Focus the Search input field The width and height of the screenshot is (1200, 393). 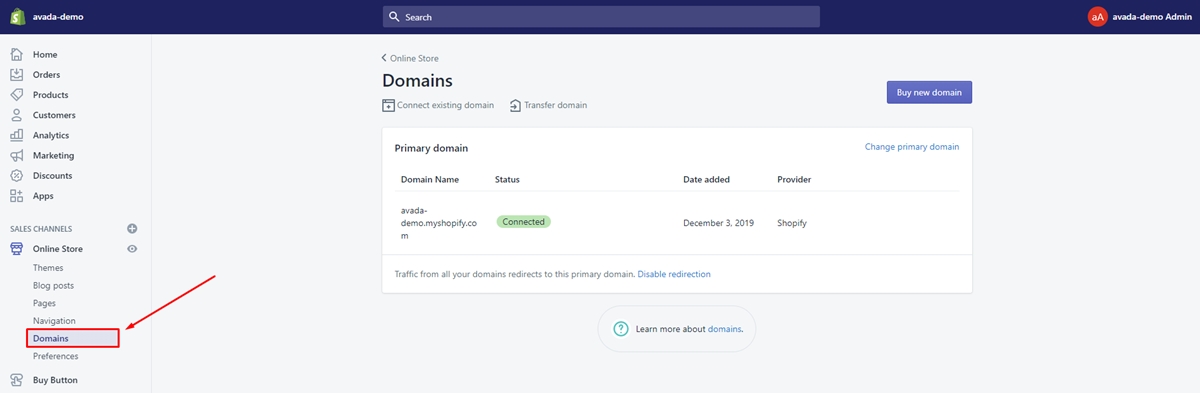601,17
